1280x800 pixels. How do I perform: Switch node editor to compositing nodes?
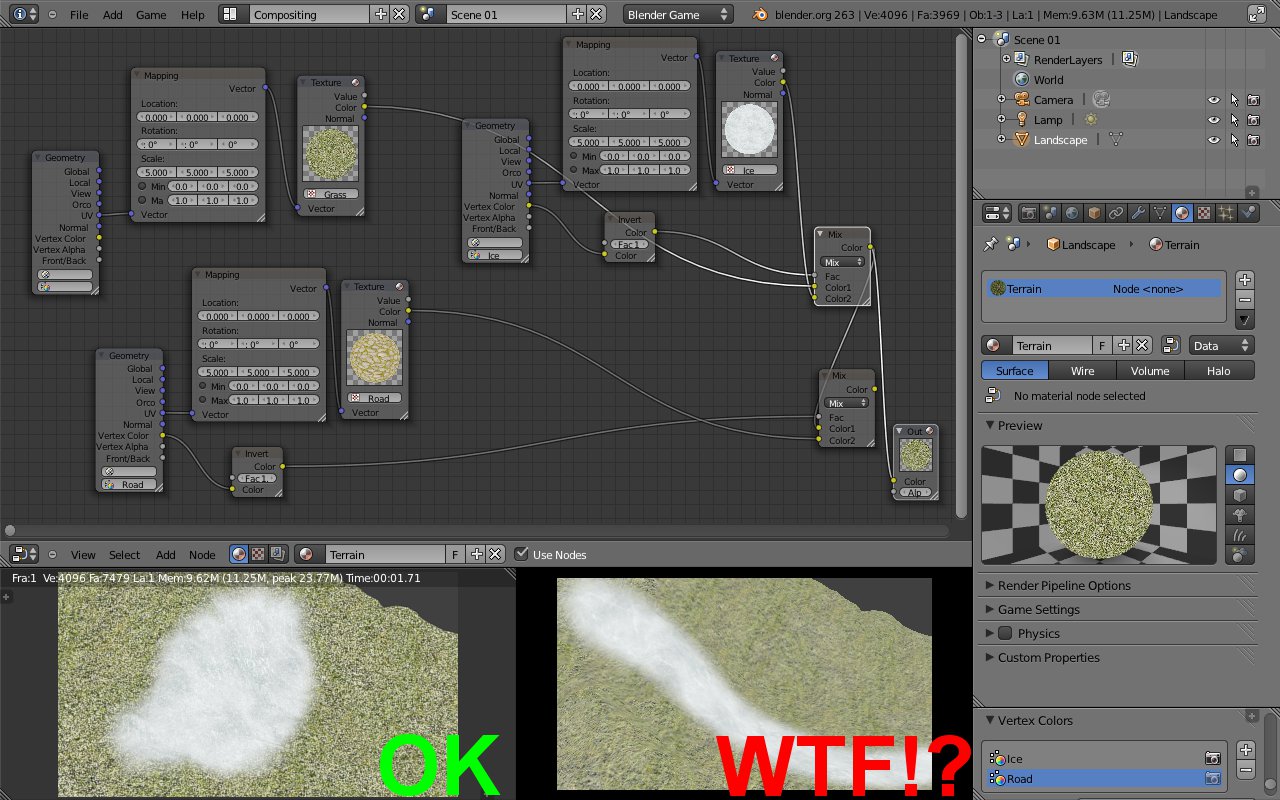click(x=277, y=554)
